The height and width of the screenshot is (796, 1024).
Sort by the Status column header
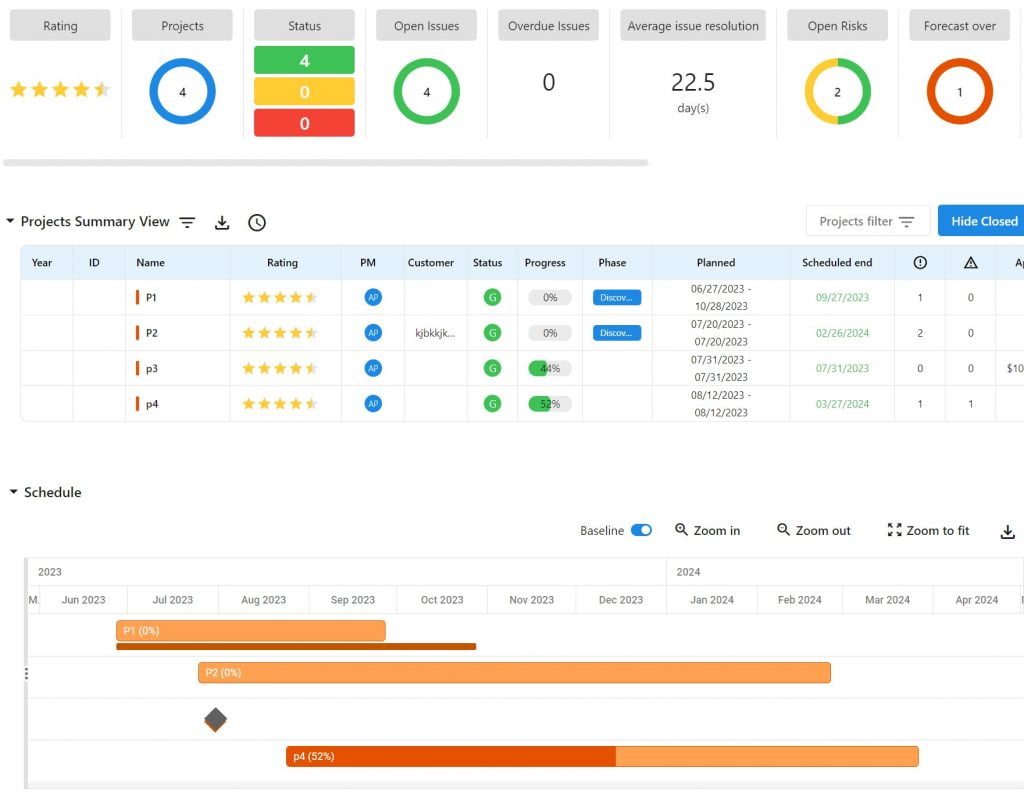point(487,263)
